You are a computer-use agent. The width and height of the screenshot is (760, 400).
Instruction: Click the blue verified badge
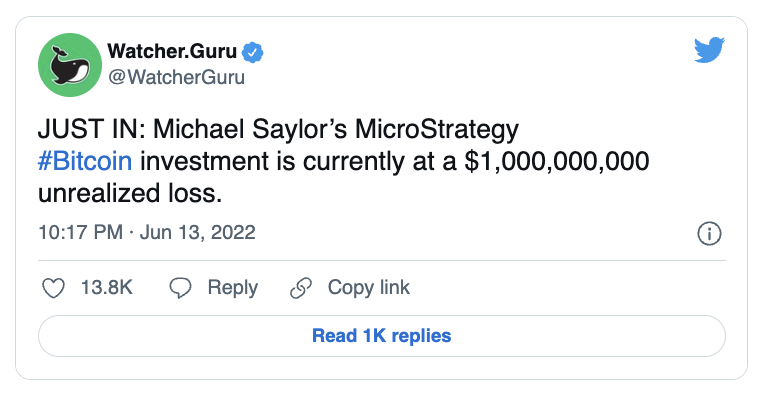point(256,51)
